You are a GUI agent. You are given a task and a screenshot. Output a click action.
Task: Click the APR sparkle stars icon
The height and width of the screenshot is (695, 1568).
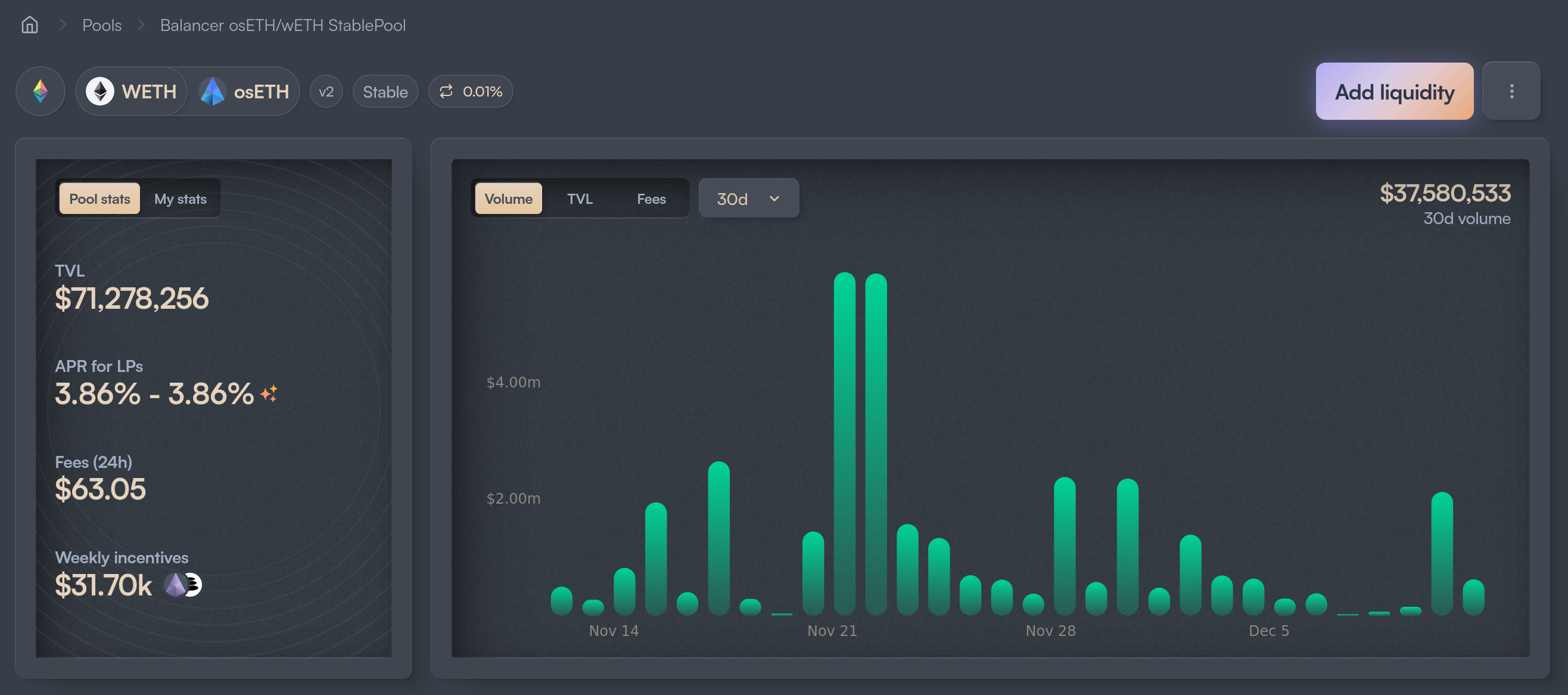pyautogui.click(x=269, y=393)
